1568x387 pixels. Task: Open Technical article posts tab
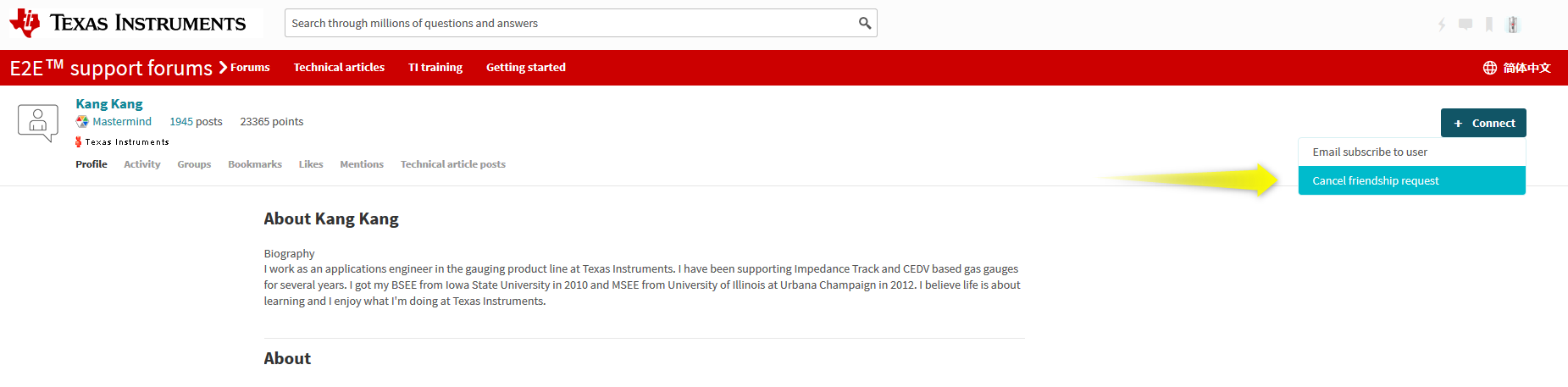[453, 164]
